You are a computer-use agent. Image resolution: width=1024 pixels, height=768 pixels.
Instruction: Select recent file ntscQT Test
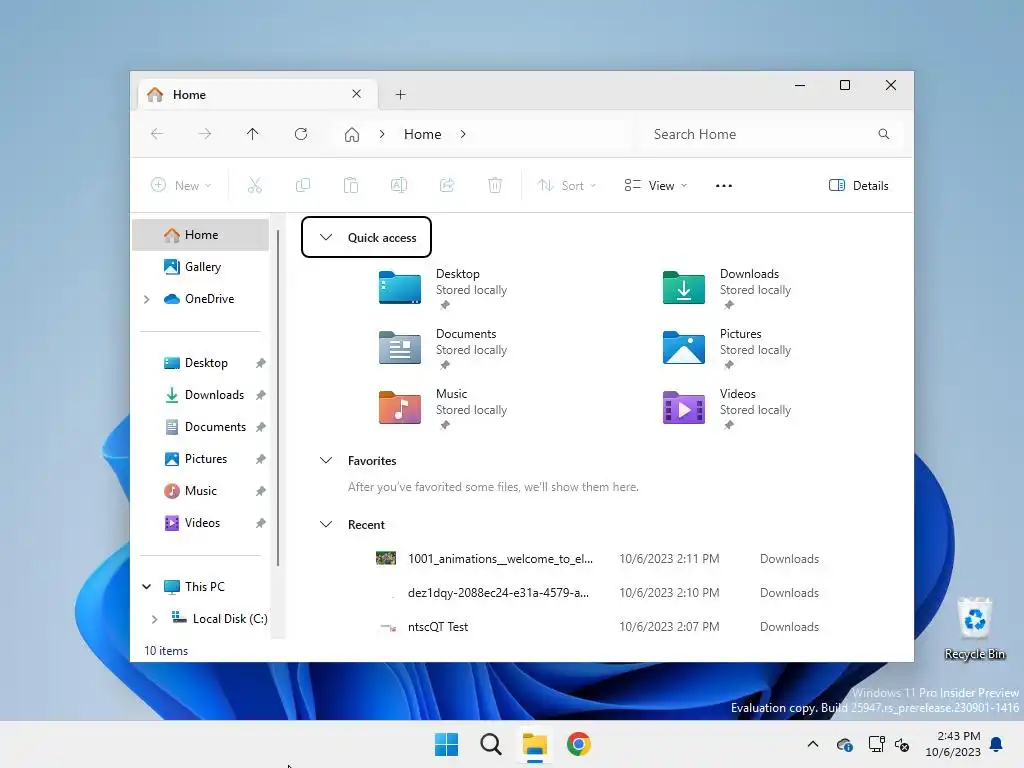point(438,627)
